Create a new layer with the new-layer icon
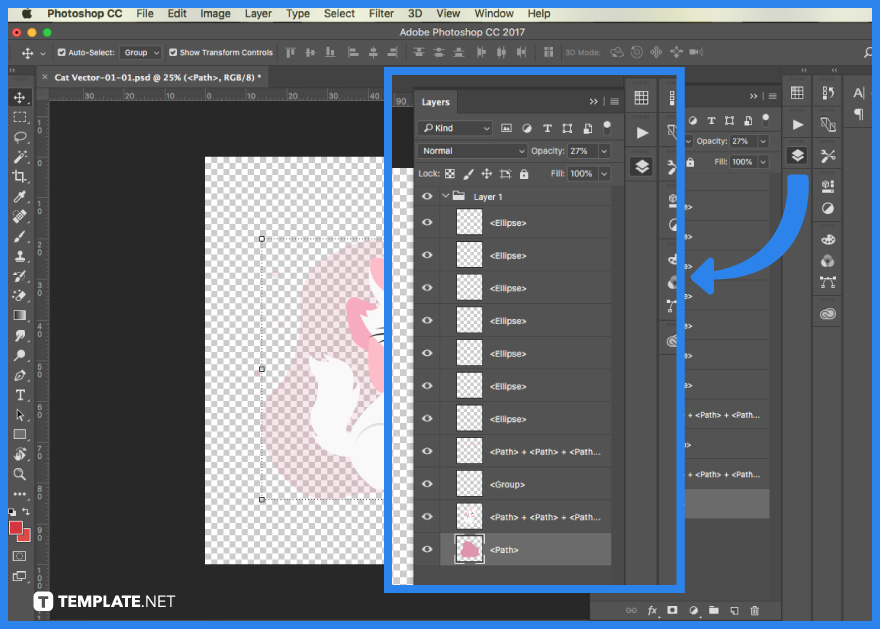The image size is (880, 629). click(734, 610)
